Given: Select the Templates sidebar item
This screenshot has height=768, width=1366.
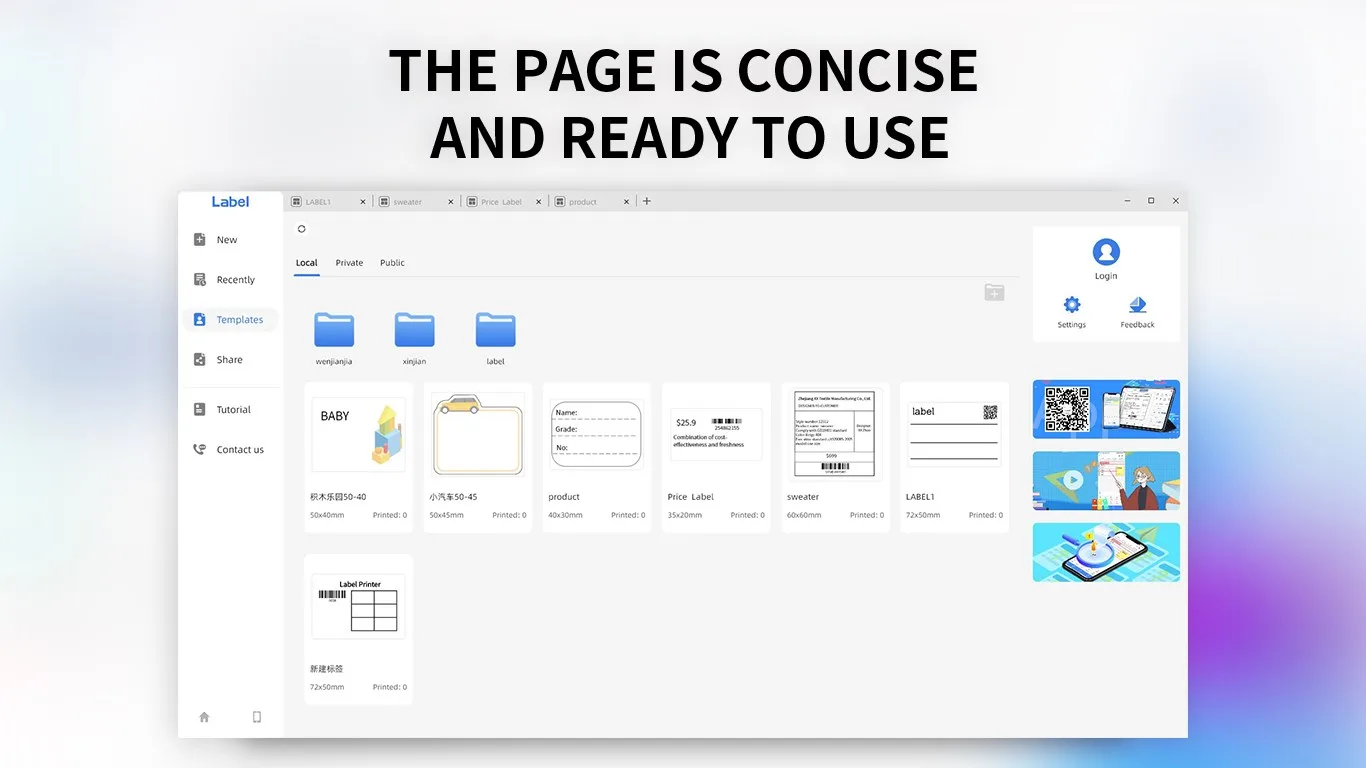Looking at the screenshot, I should pos(231,320).
